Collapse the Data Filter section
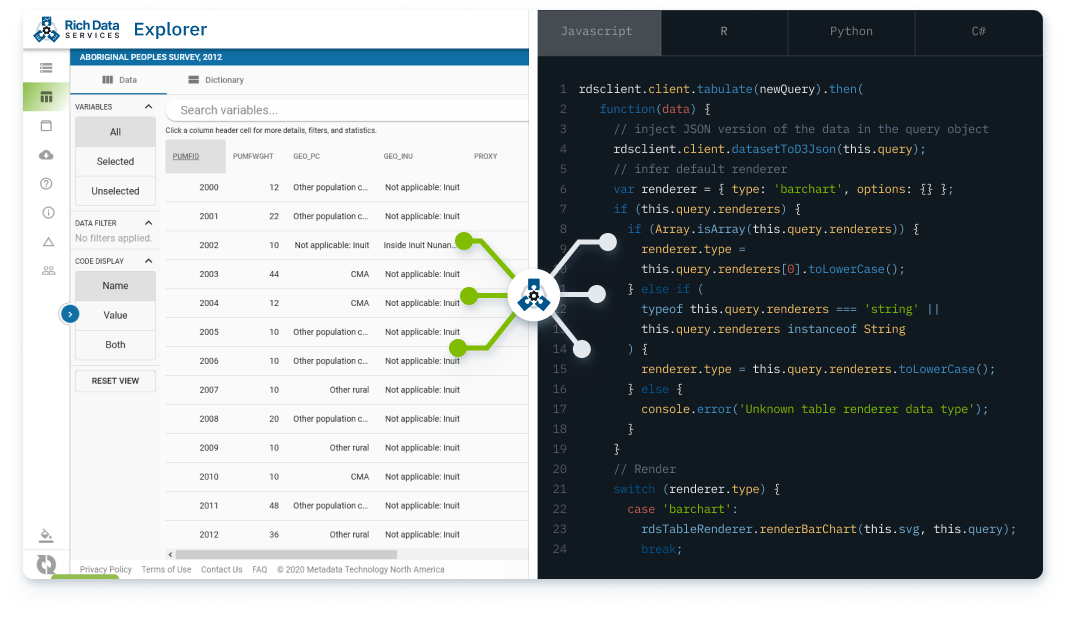 click(x=148, y=223)
